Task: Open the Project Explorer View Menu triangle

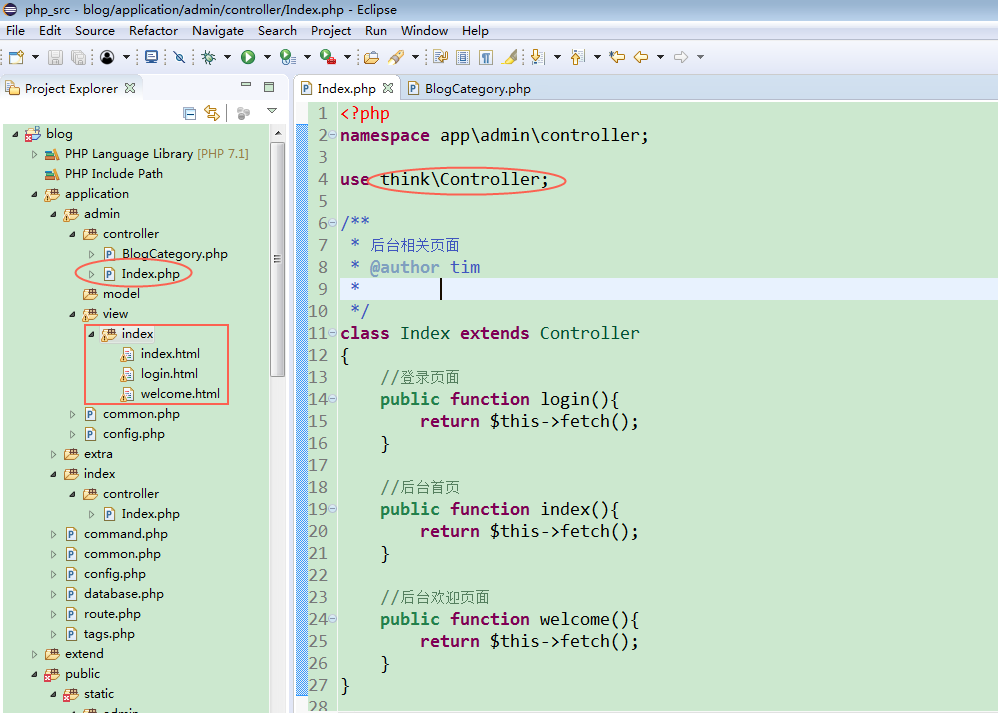Action: tap(272, 111)
